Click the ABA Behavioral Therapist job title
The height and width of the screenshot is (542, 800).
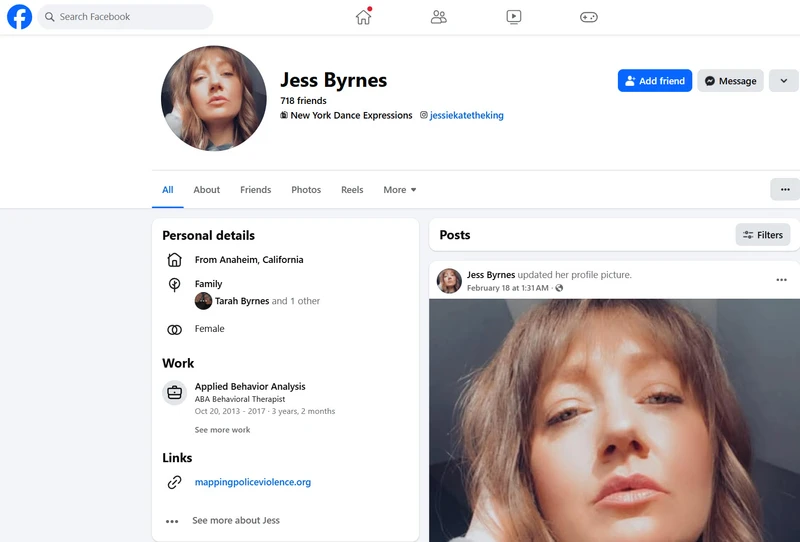(240, 399)
